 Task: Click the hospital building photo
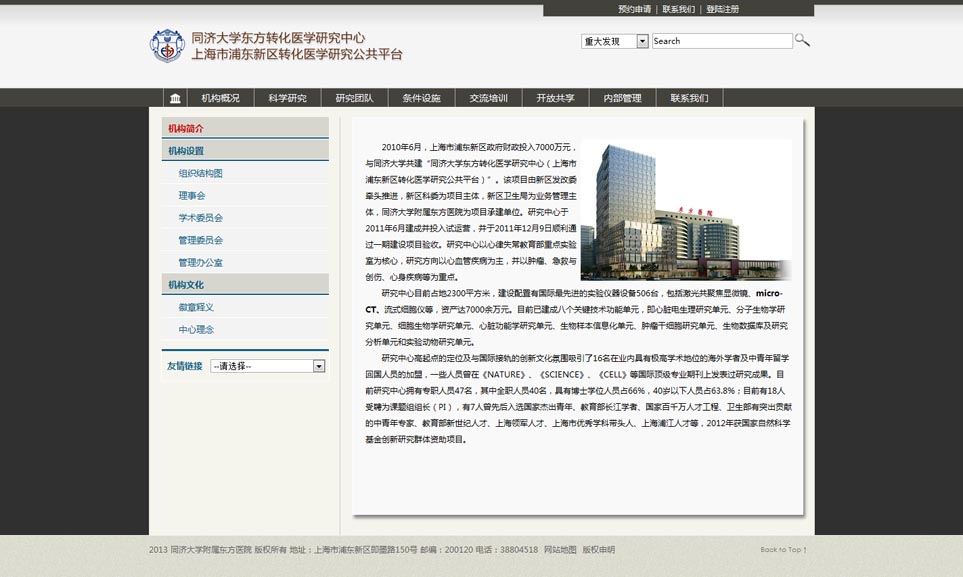(686, 210)
